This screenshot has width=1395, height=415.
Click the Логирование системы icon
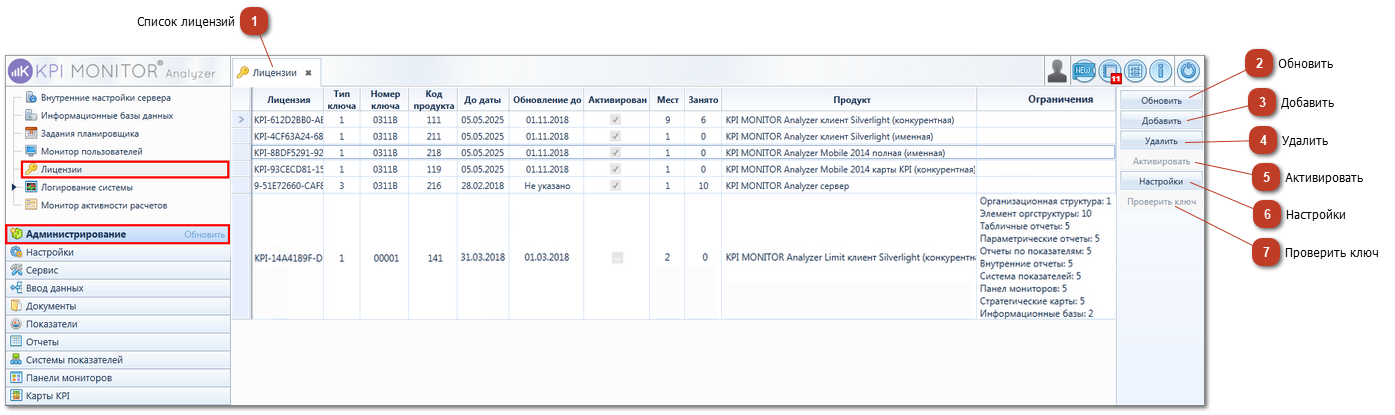click(x=31, y=187)
